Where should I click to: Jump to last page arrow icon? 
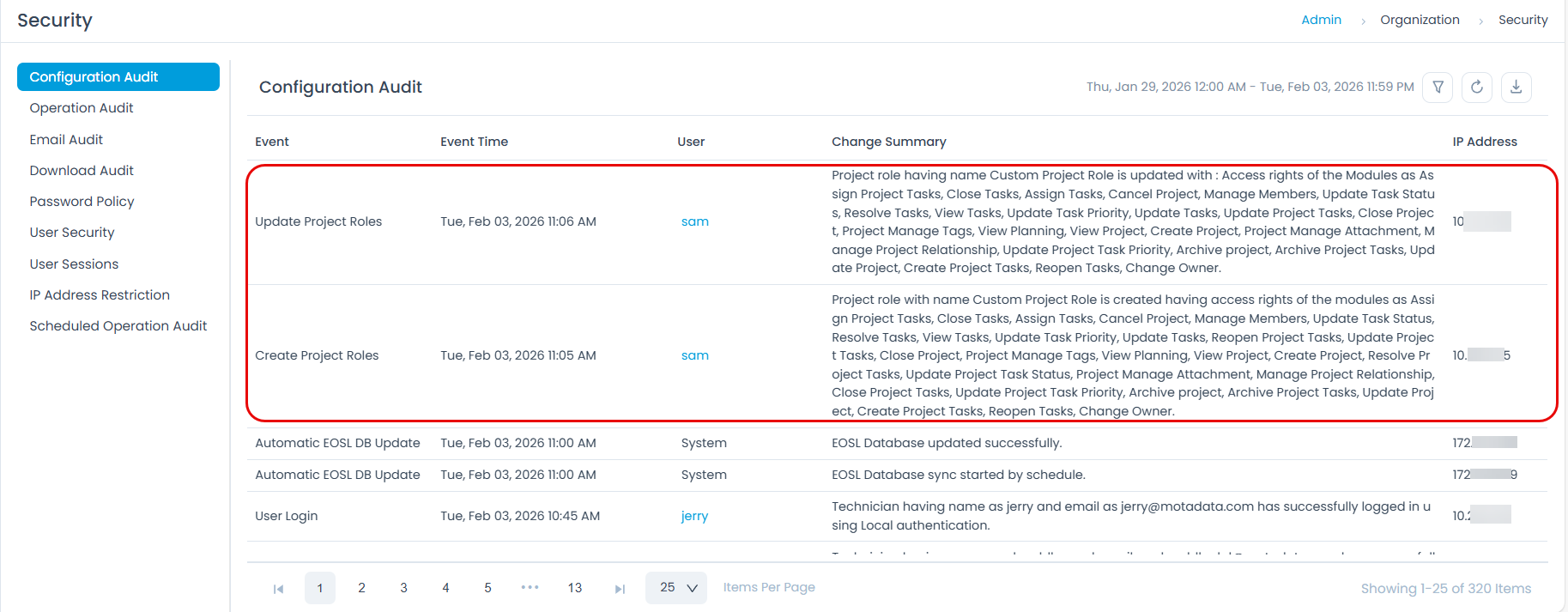click(x=620, y=589)
